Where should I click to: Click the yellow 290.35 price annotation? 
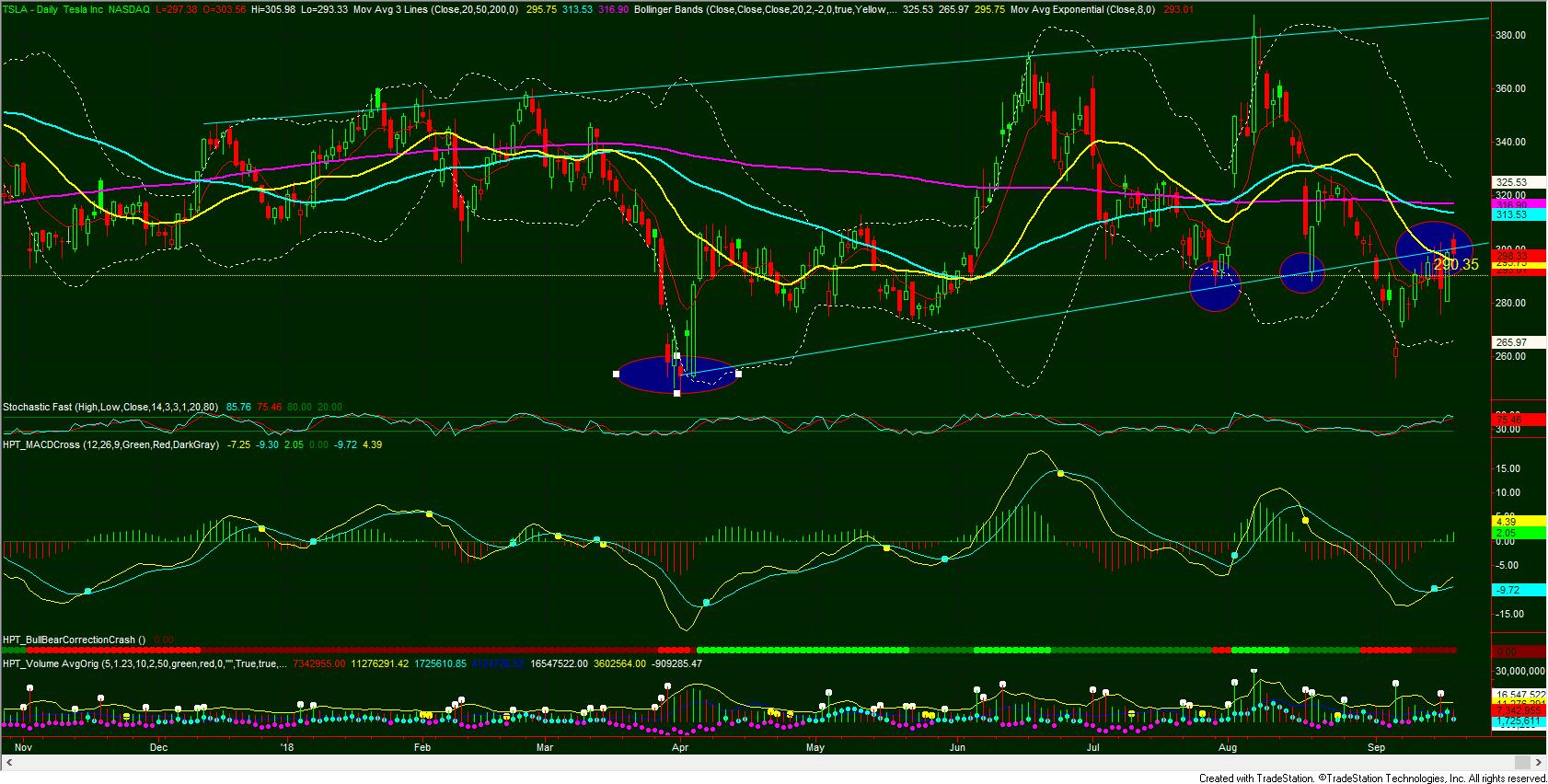pyautogui.click(x=1456, y=265)
